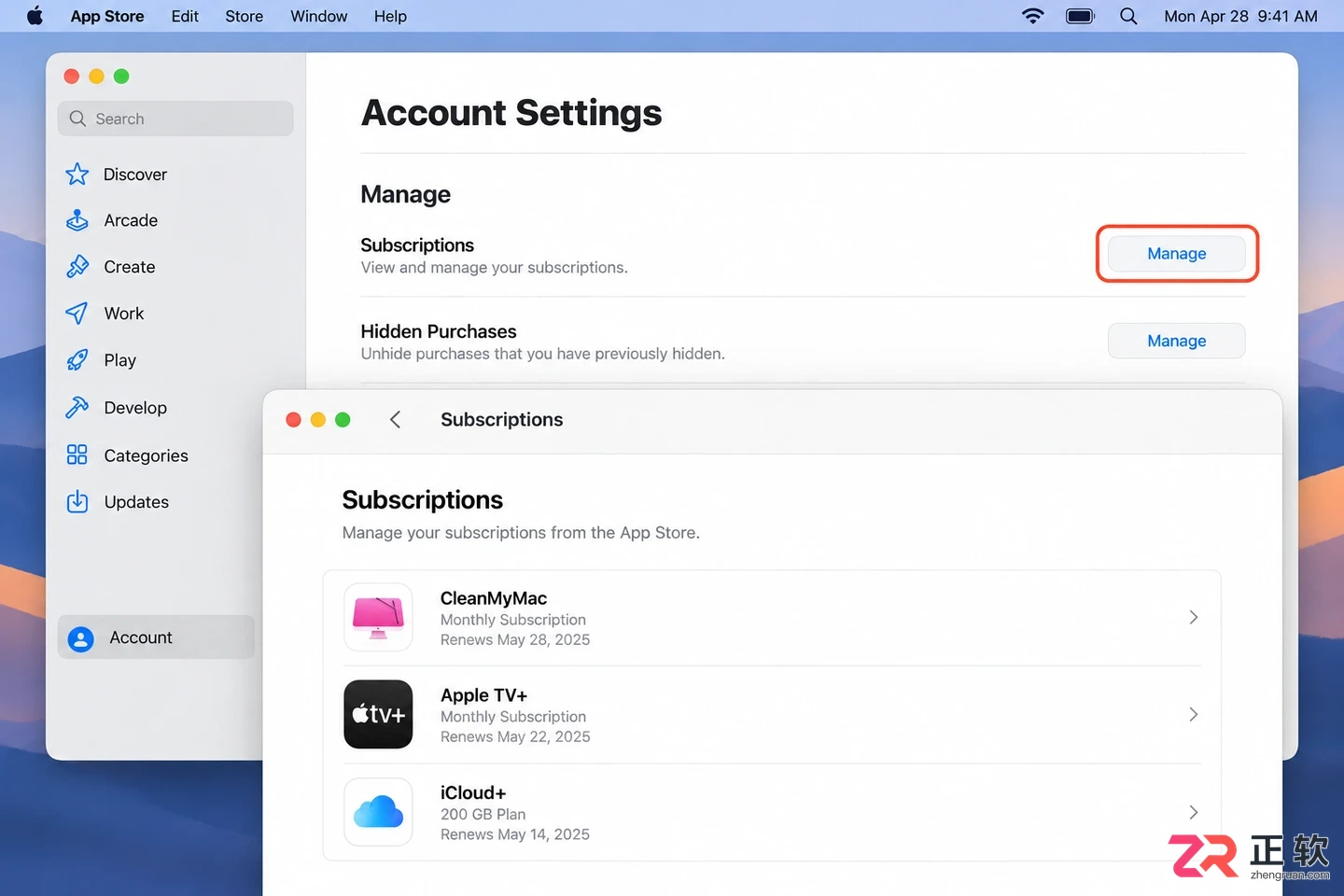Click the Account Settings title
The image size is (1344, 896).
click(x=511, y=113)
